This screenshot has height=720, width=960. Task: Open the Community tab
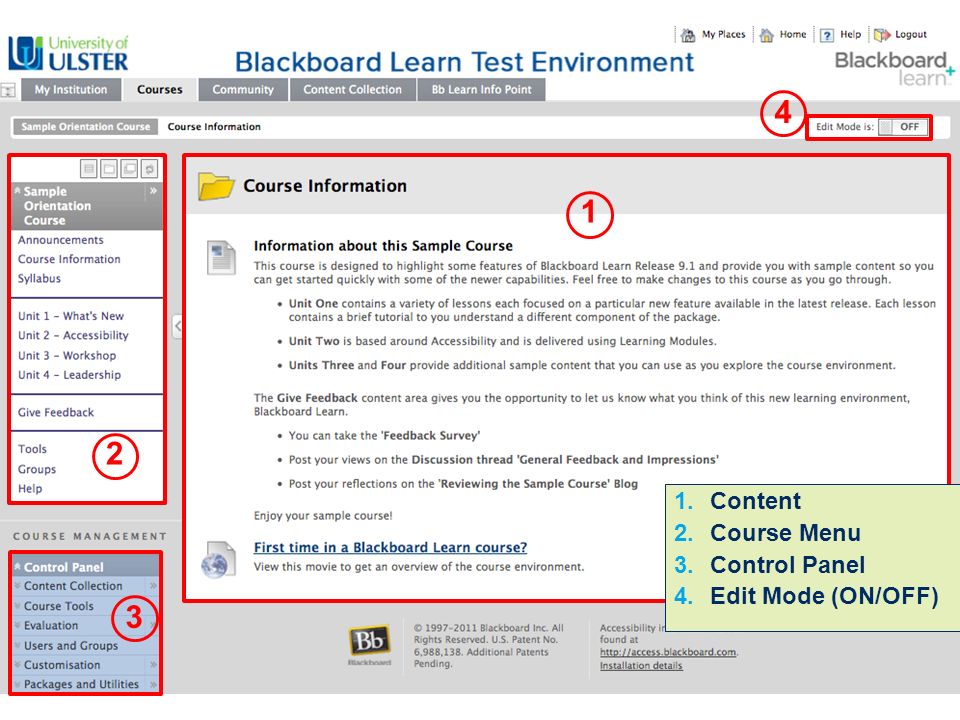243,89
